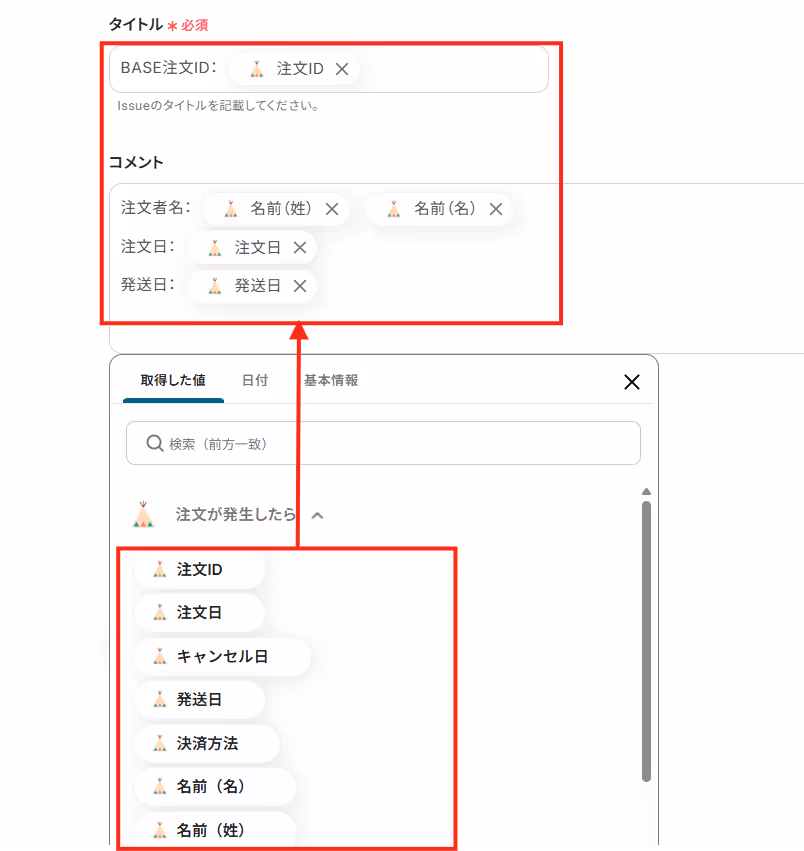Insert the 注文ID value from list
The image size is (804, 851).
(199, 569)
